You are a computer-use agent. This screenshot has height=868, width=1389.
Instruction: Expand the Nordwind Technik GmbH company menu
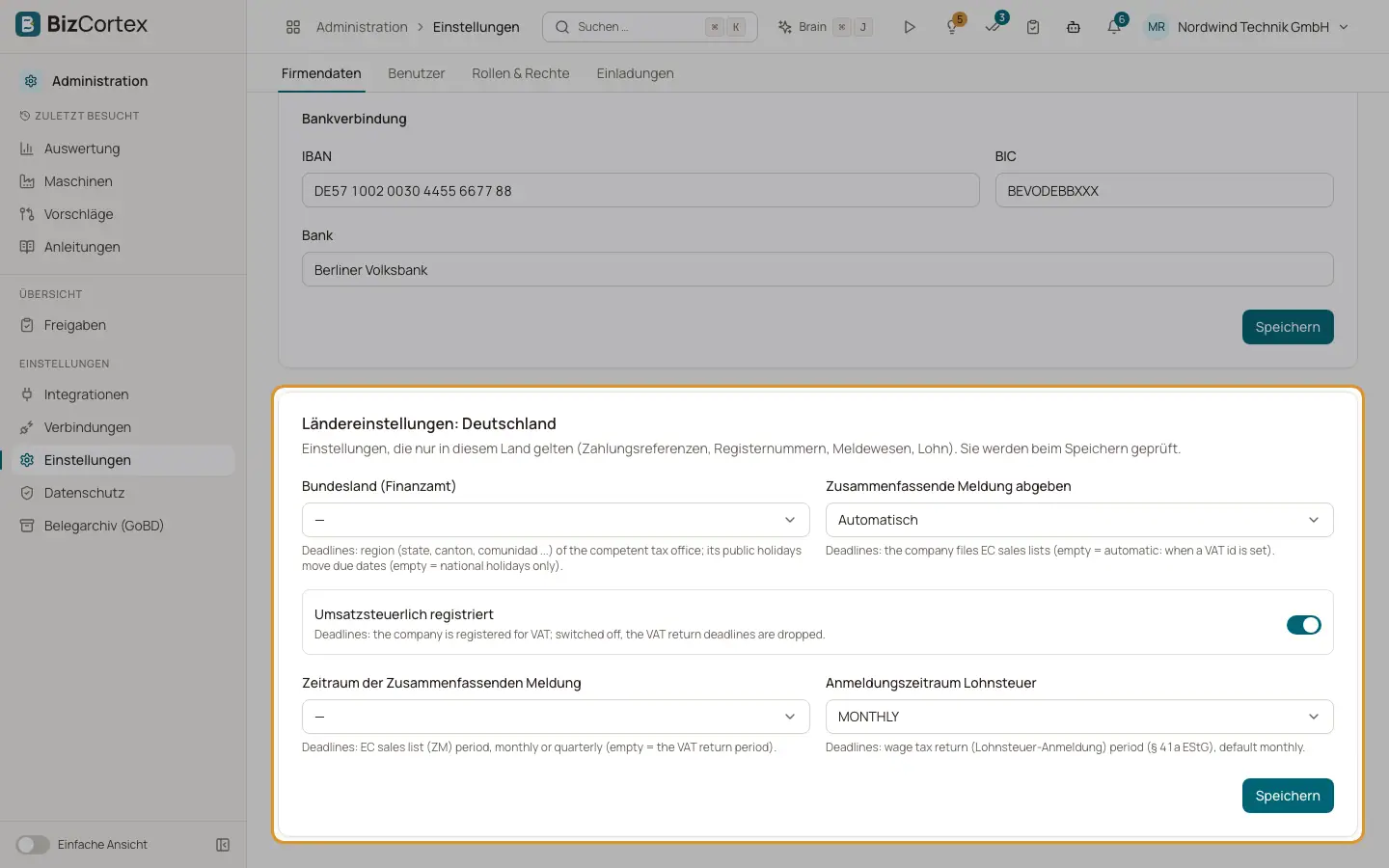pyautogui.click(x=1263, y=27)
